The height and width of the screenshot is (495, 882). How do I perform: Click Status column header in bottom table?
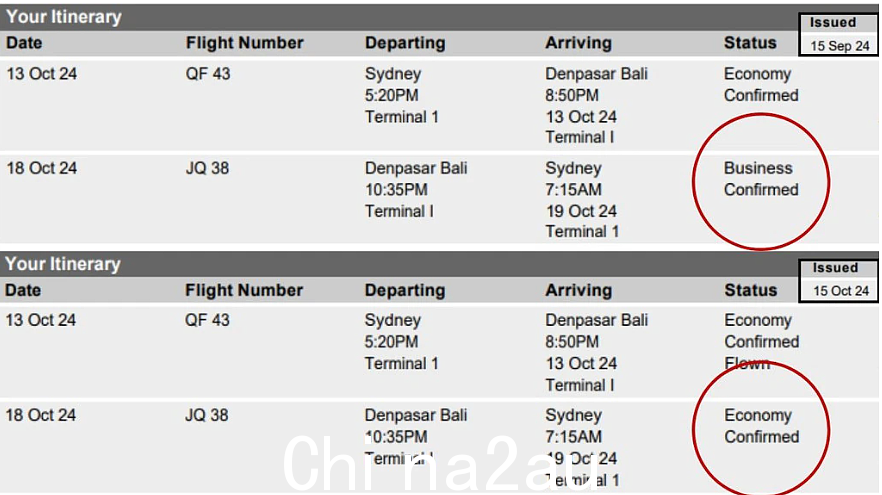(750, 290)
